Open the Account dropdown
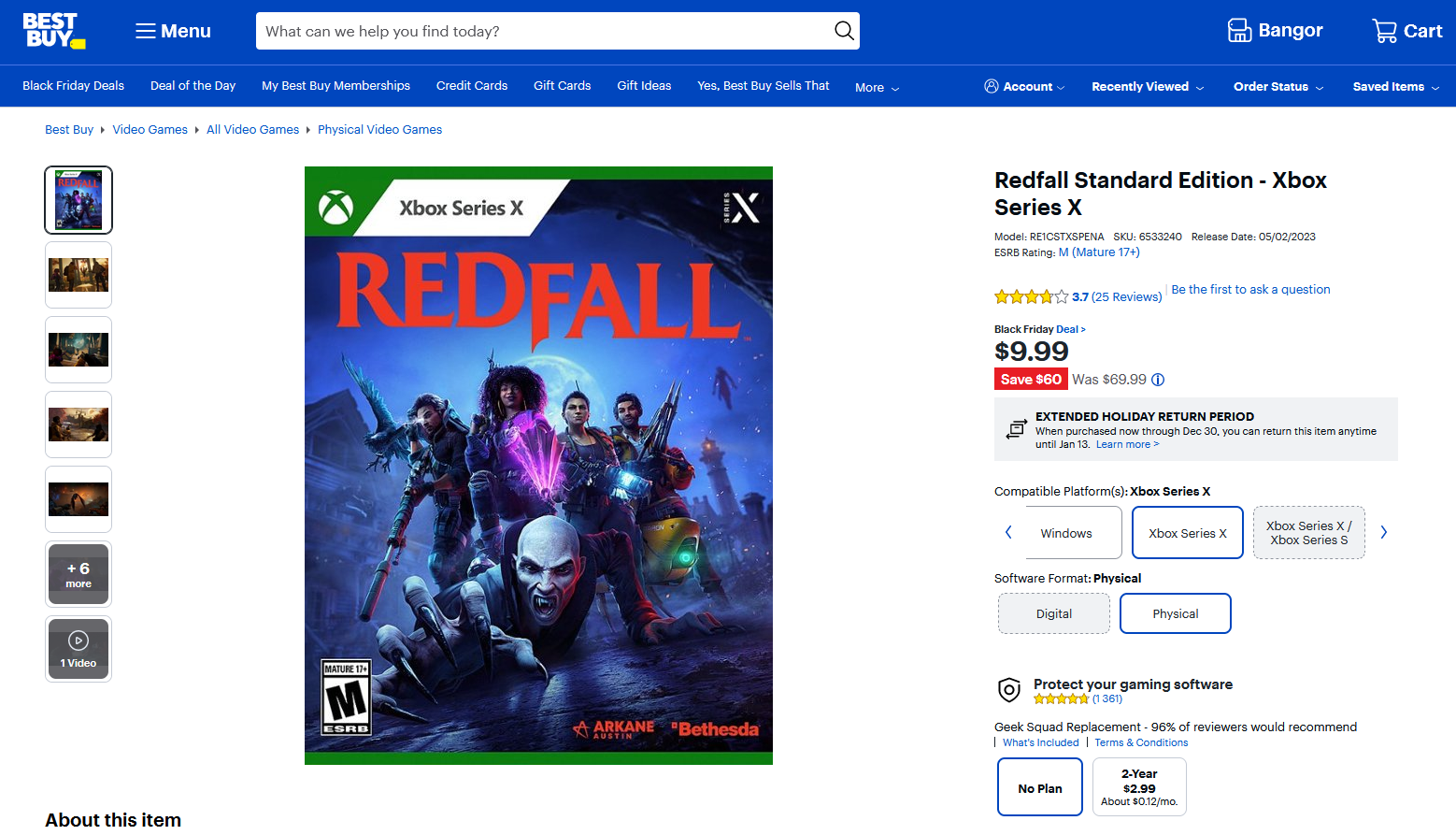This screenshot has width=1456, height=835. click(x=1024, y=86)
